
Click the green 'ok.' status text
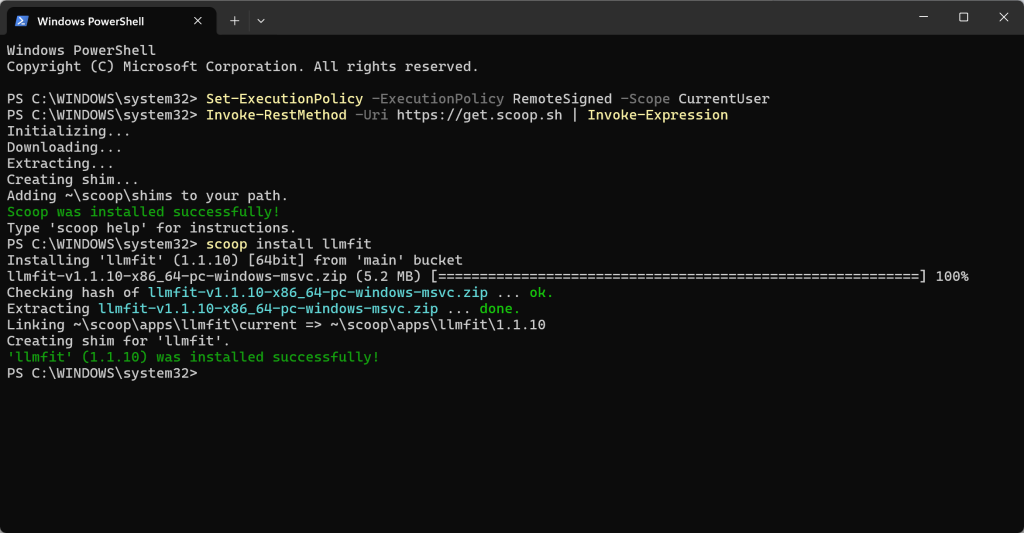[541, 293]
